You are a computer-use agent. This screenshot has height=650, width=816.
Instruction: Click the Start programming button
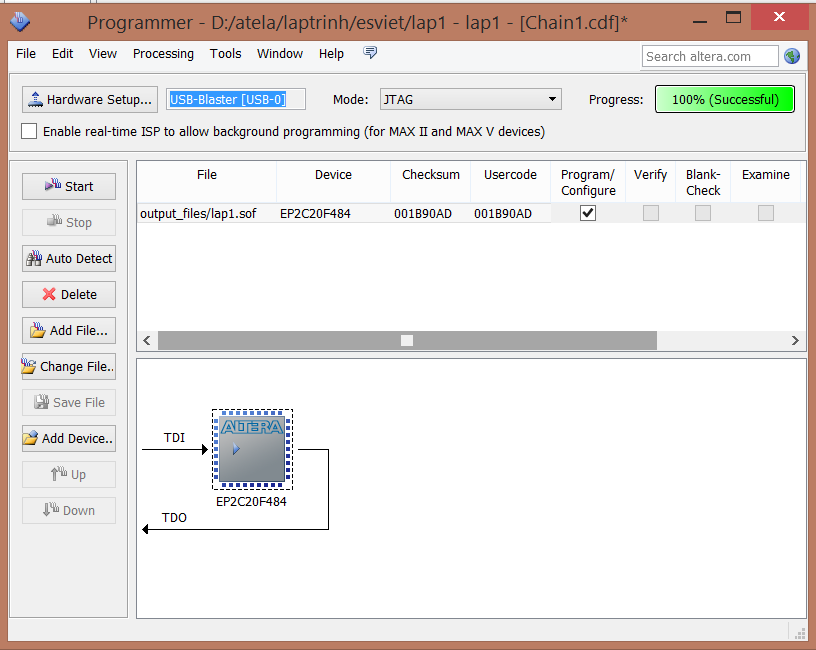69,186
